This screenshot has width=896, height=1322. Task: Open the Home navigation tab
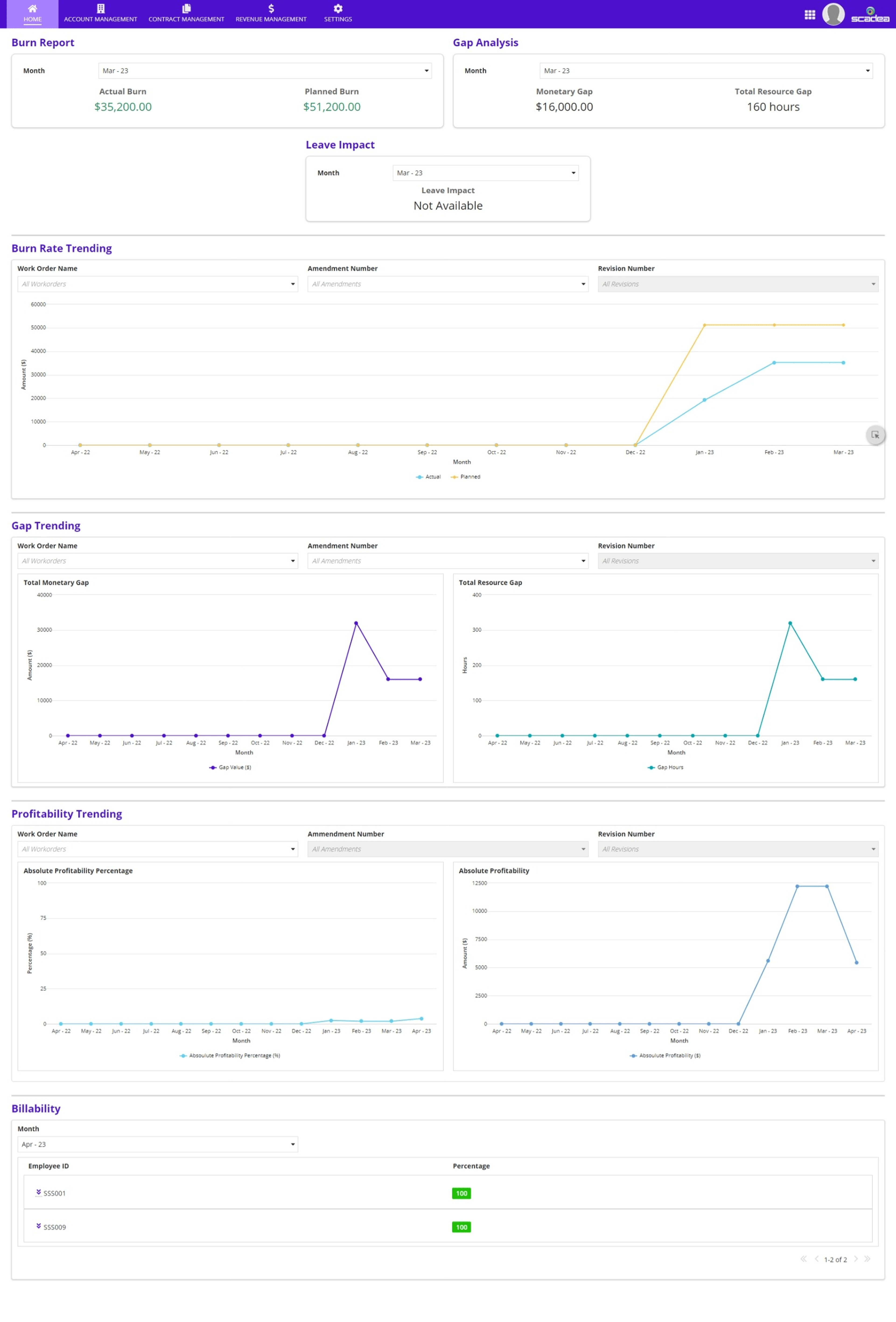32,14
